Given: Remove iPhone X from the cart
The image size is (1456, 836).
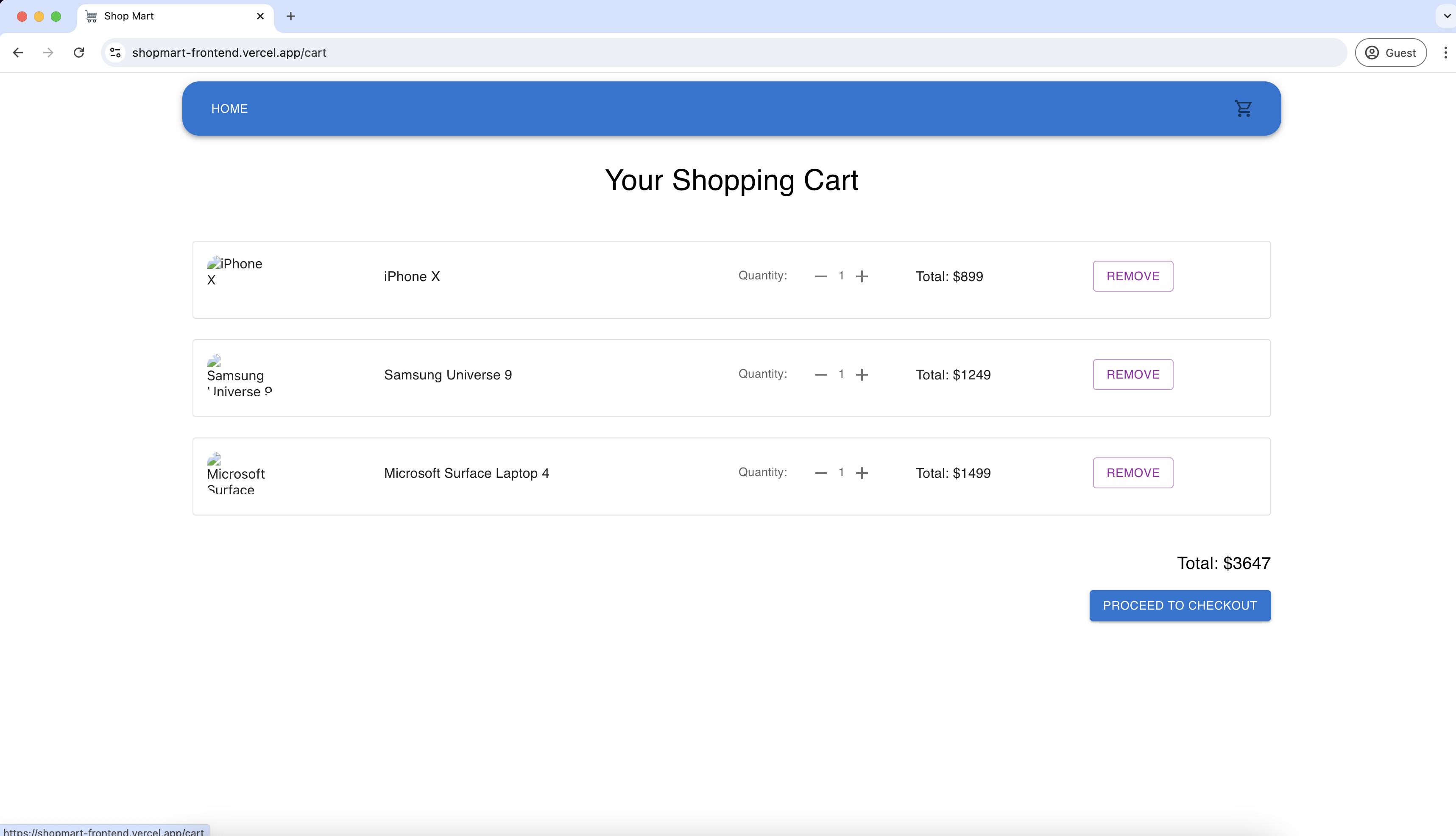Looking at the screenshot, I should [x=1133, y=276].
